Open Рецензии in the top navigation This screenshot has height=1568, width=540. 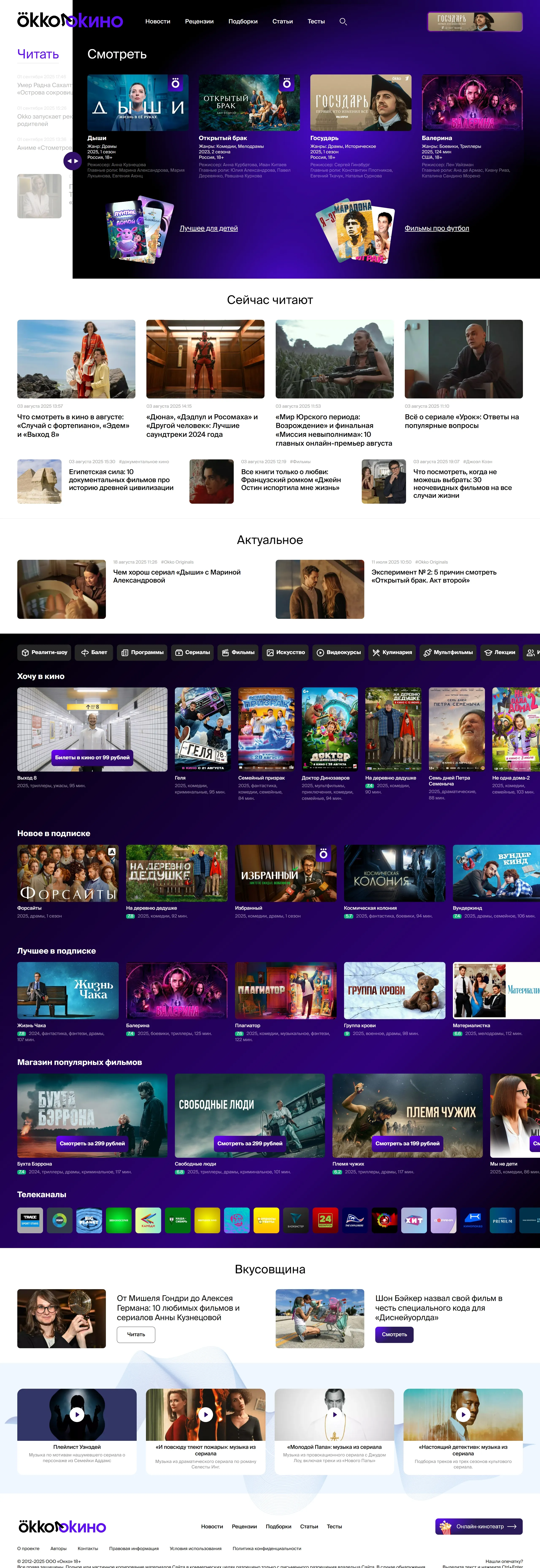pos(199,21)
